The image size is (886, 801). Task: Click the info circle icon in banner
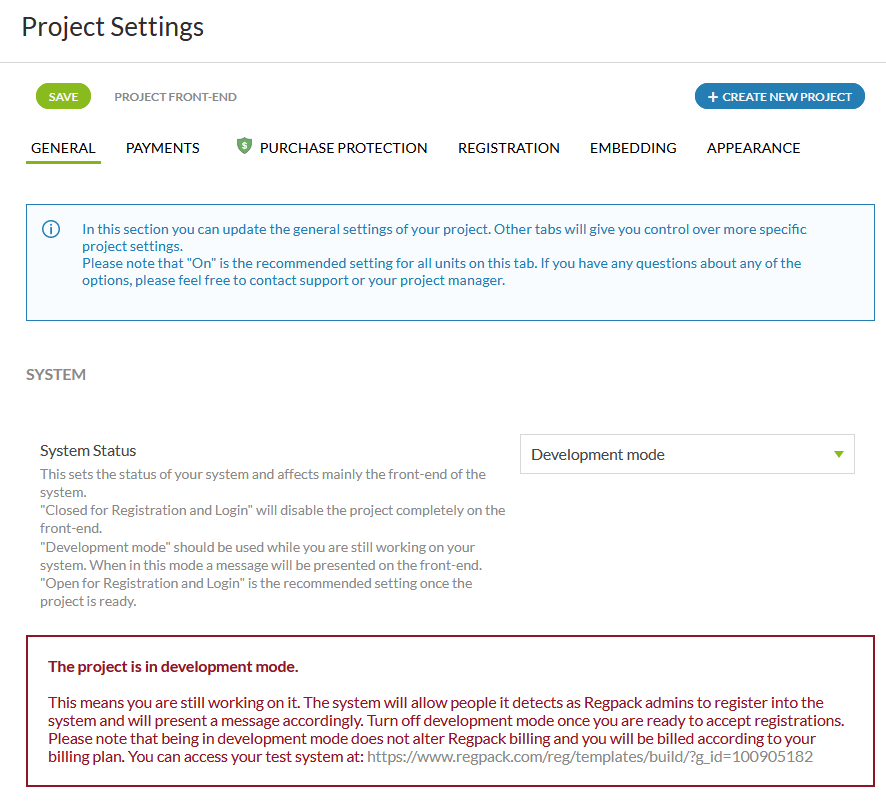pyautogui.click(x=51, y=229)
